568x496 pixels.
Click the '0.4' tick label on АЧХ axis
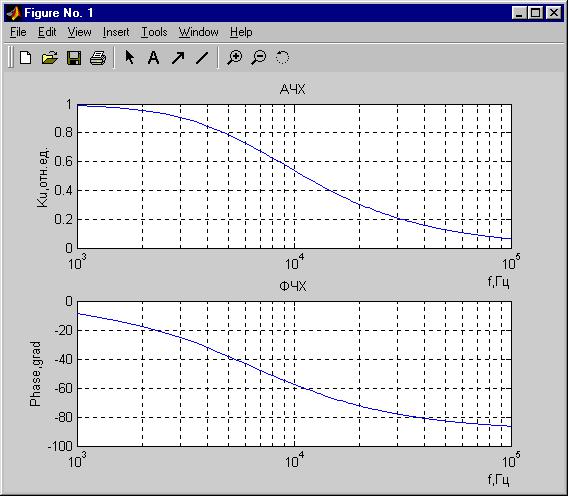click(63, 190)
